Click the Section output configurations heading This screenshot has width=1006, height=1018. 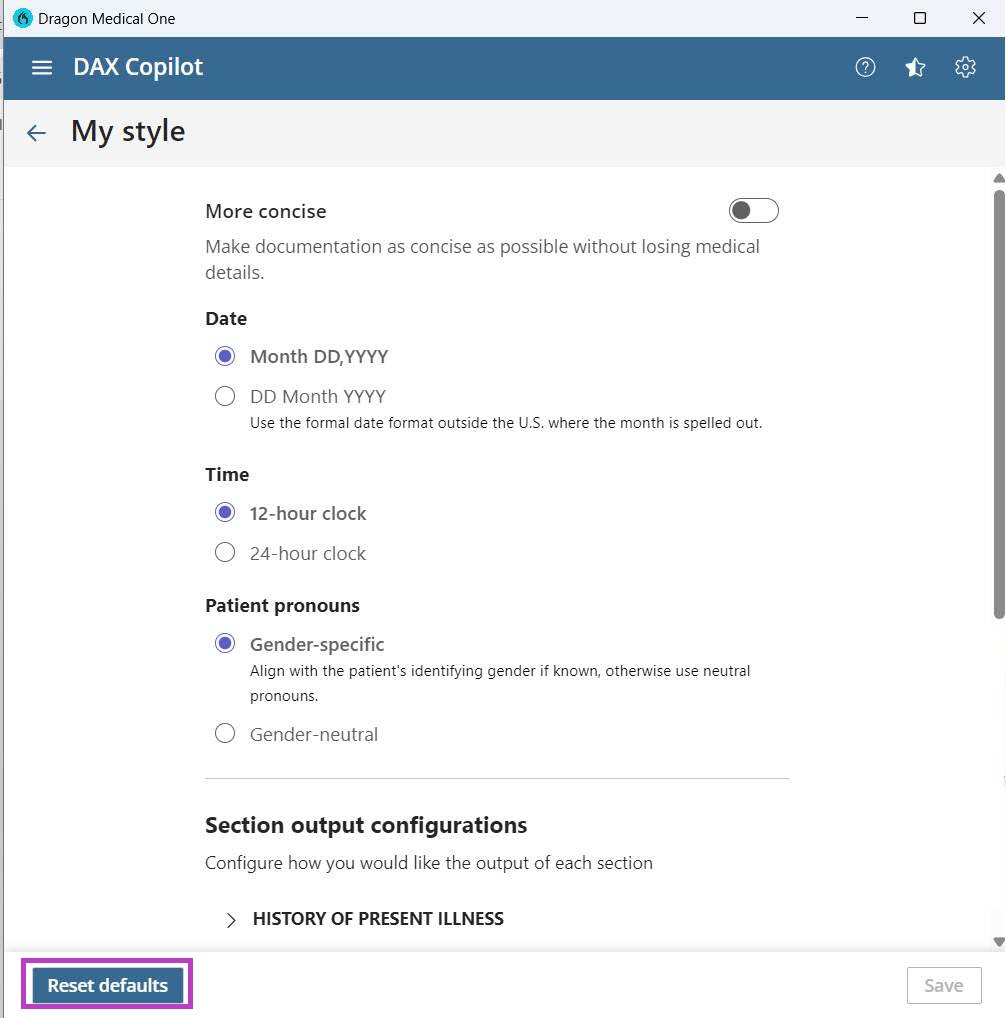click(x=366, y=825)
